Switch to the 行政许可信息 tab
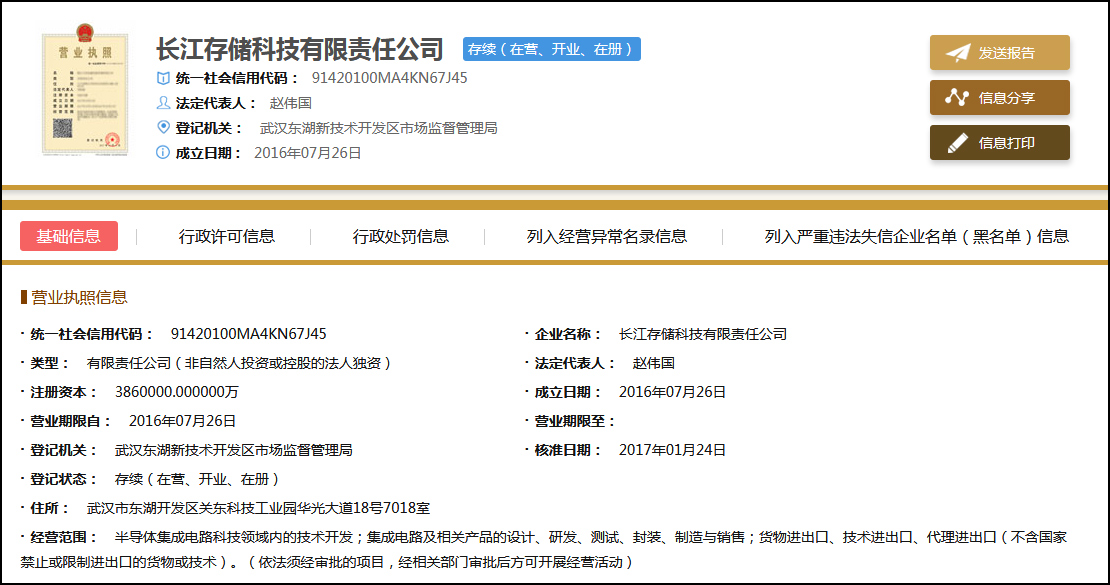Screen dimensions: 1110x585 point(227,237)
